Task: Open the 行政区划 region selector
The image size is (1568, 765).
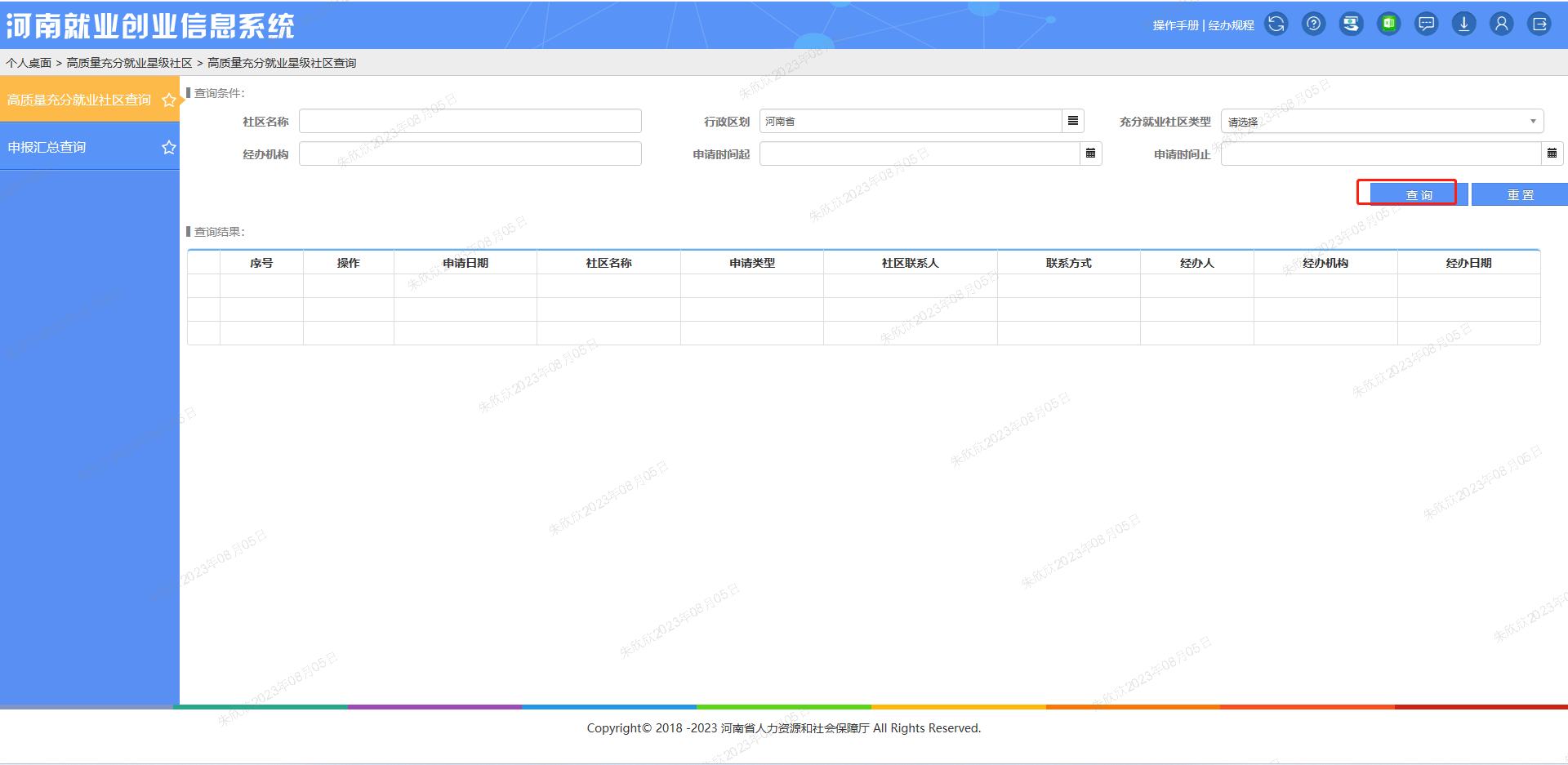Action: pos(1072,120)
